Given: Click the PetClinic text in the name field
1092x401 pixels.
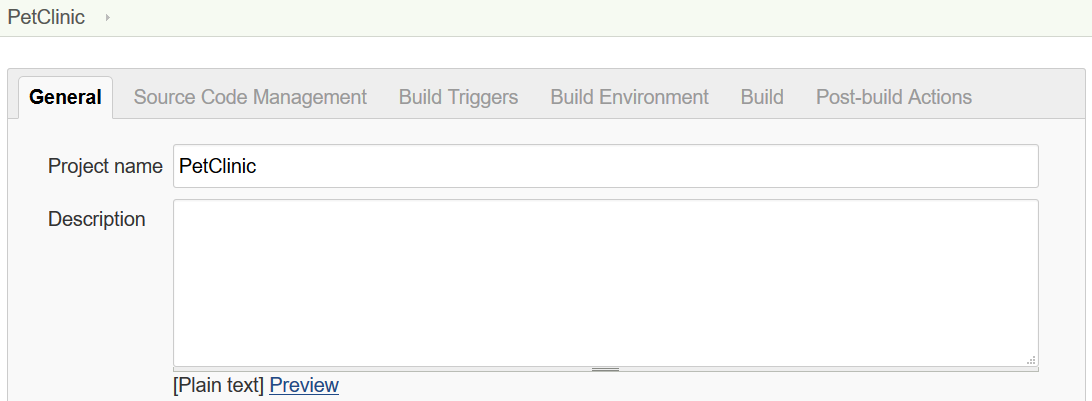Looking at the screenshot, I should pyautogui.click(x=218, y=166).
